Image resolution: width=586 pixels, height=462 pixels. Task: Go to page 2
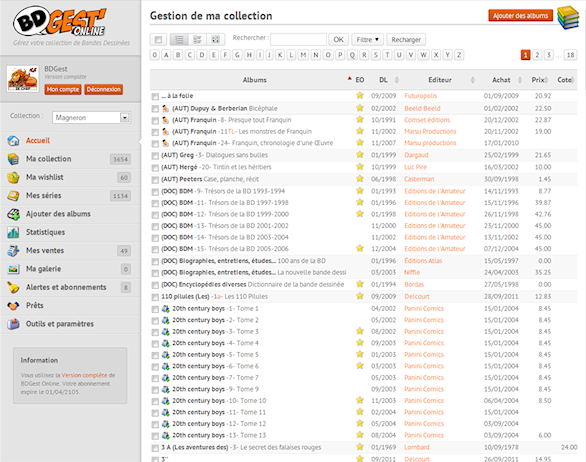point(537,55)
